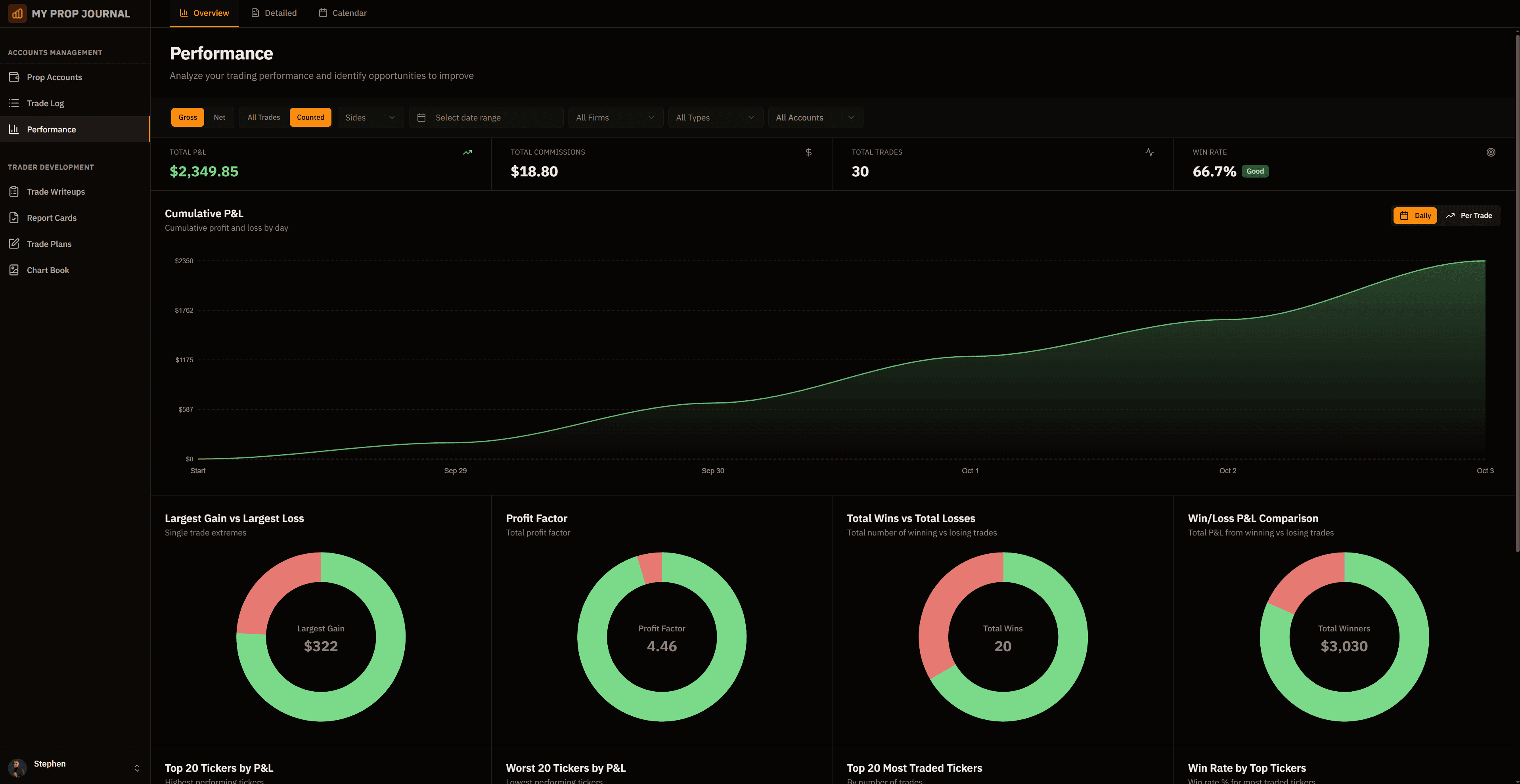Click the target icon in the Win Rate card
Screen dimensions: 1520x784
point(1491,152)
